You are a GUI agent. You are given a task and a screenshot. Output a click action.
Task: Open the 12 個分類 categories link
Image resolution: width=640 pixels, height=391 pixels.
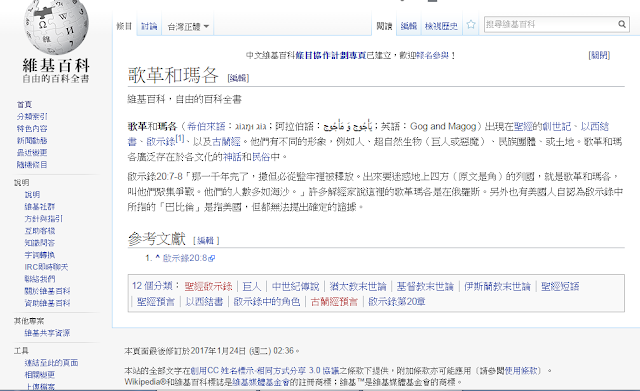(153, 286)
